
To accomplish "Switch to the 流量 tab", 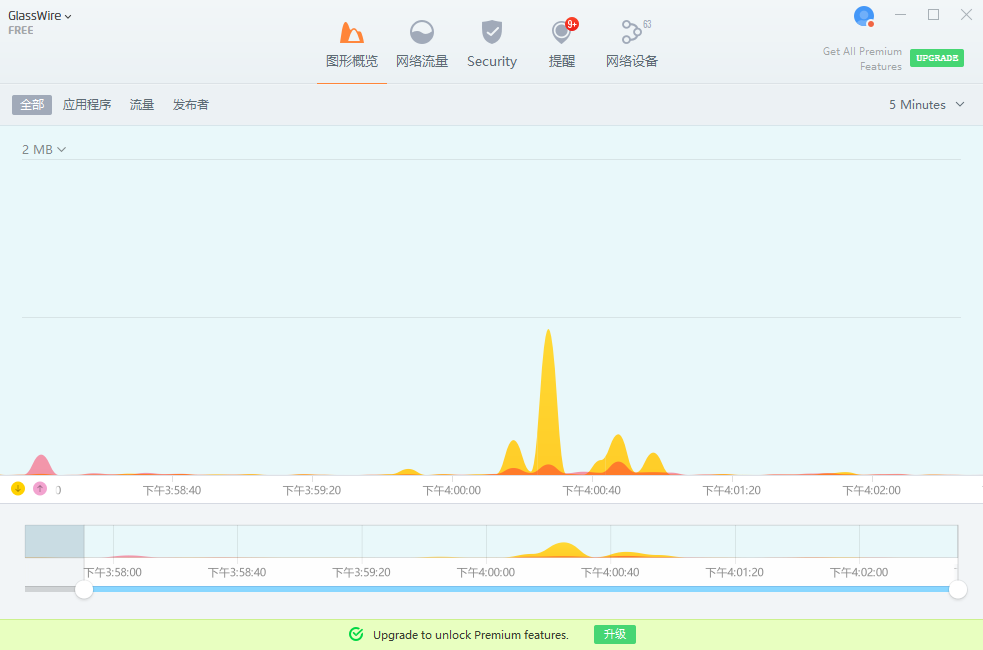I will (x=142, y=105).
